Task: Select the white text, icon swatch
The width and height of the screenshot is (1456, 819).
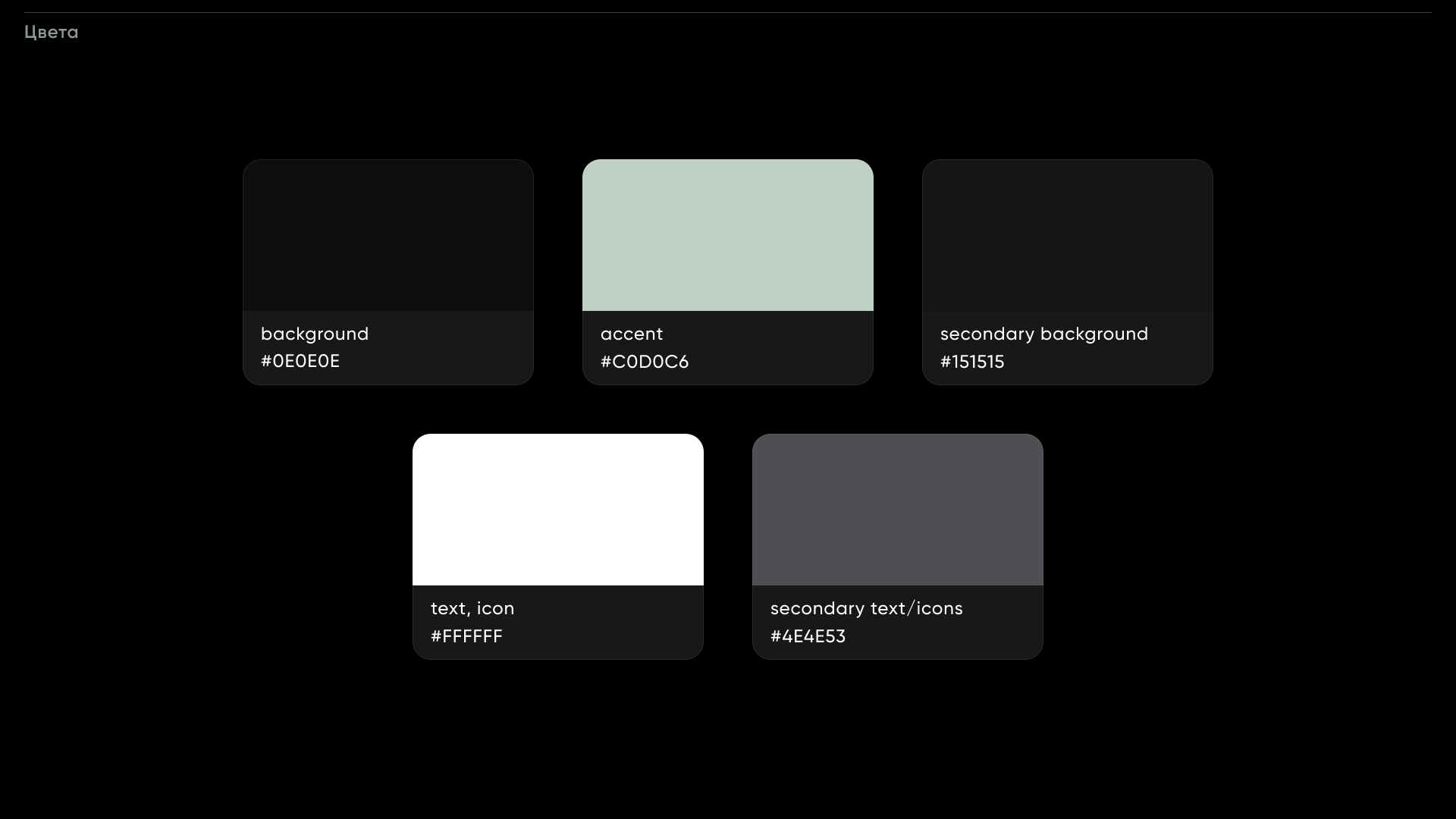Action: click(557, 510)
